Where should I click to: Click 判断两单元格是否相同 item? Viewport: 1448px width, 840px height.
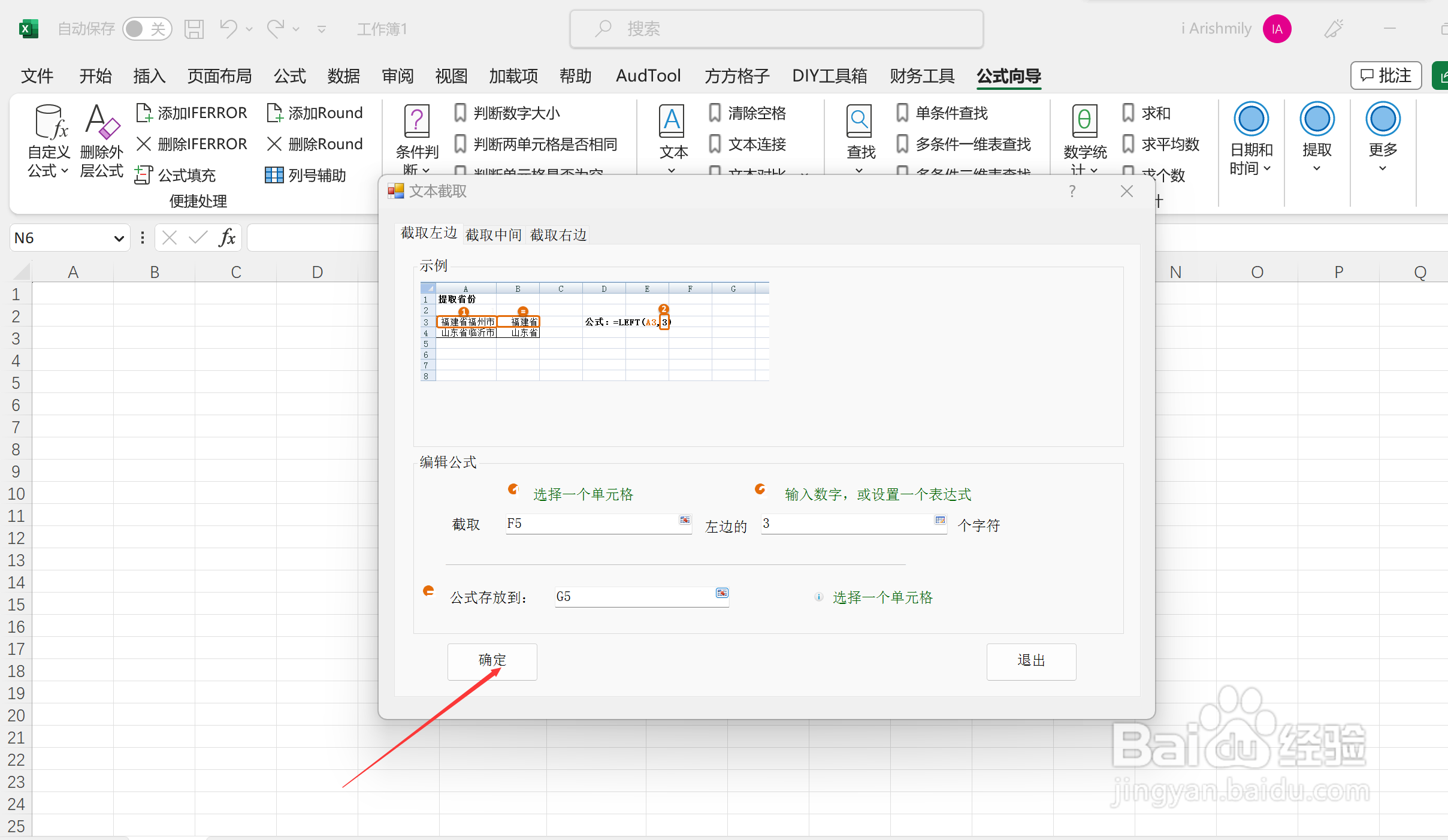coord(536,144)
